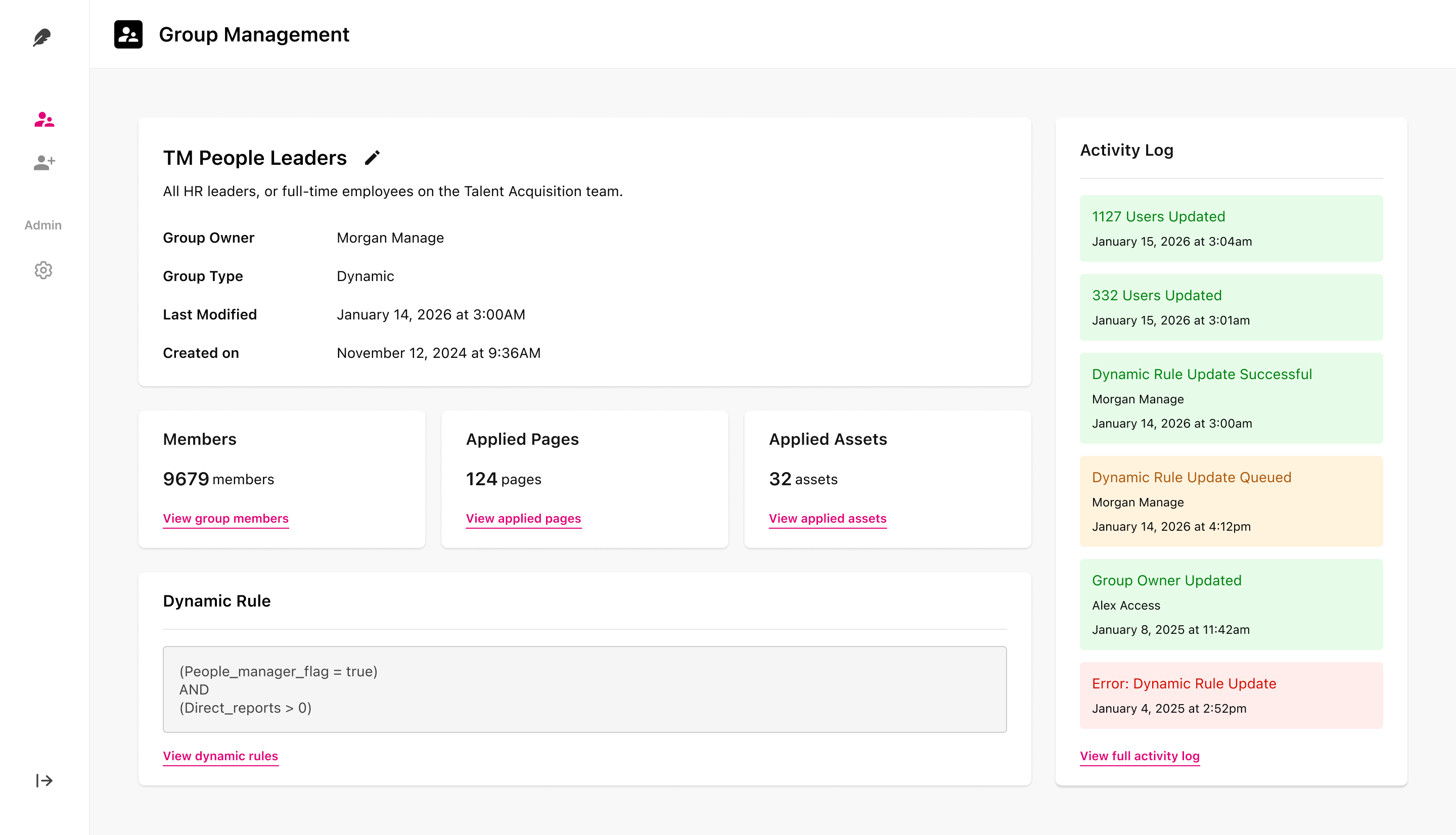Click Alex Access in activity log
Screen dimensions: 1456x835
click(1126, 606)
